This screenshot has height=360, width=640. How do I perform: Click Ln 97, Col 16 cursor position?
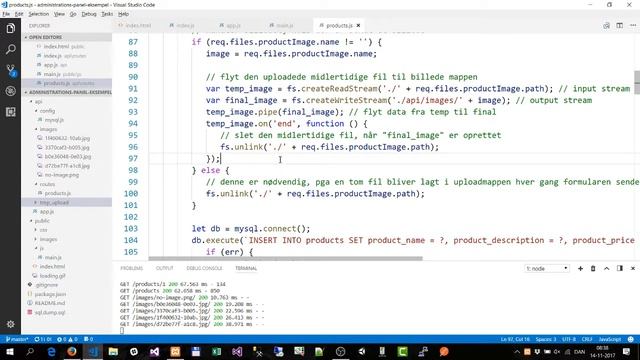click(x=515, y=339)
